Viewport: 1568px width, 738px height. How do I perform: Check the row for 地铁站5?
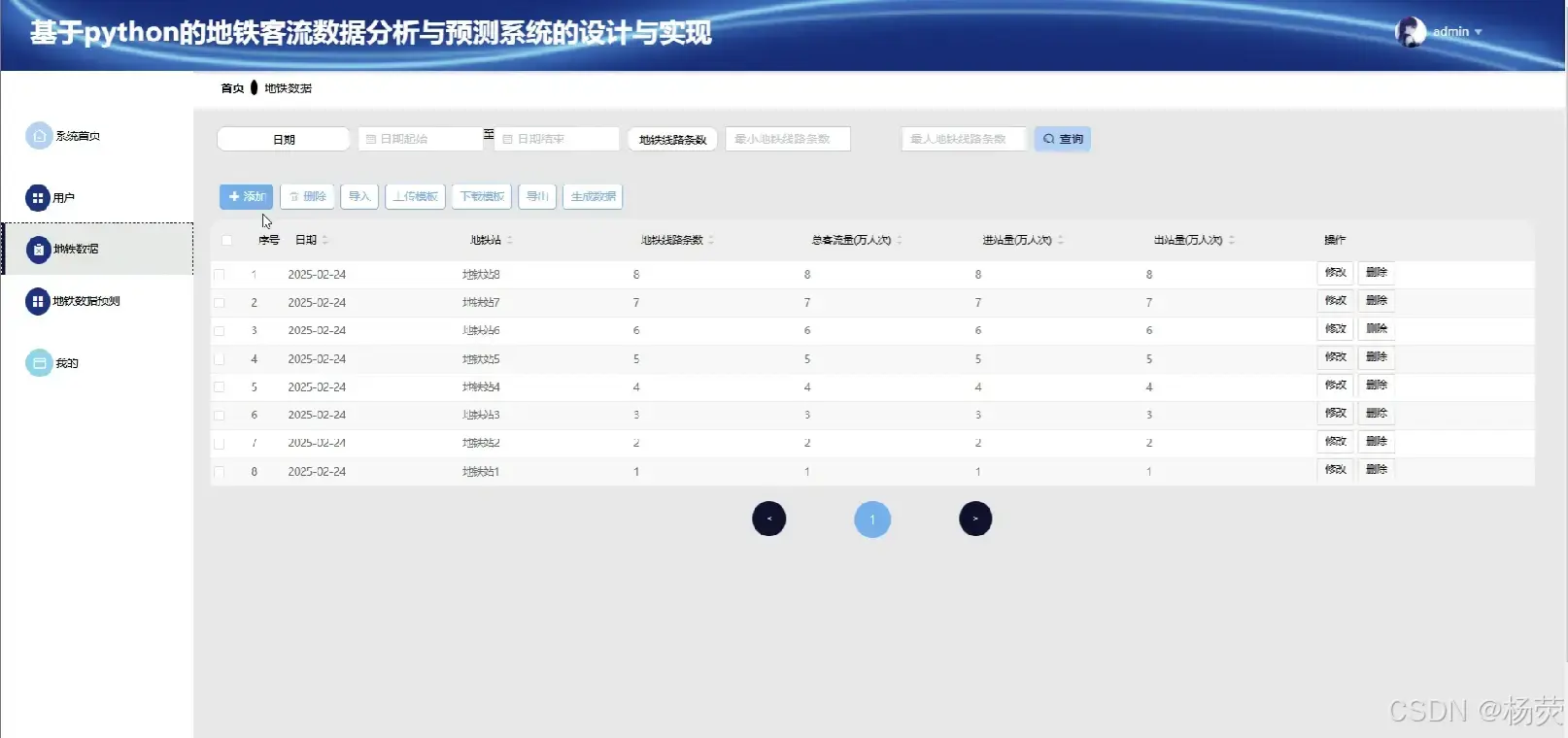coord(219,359)
